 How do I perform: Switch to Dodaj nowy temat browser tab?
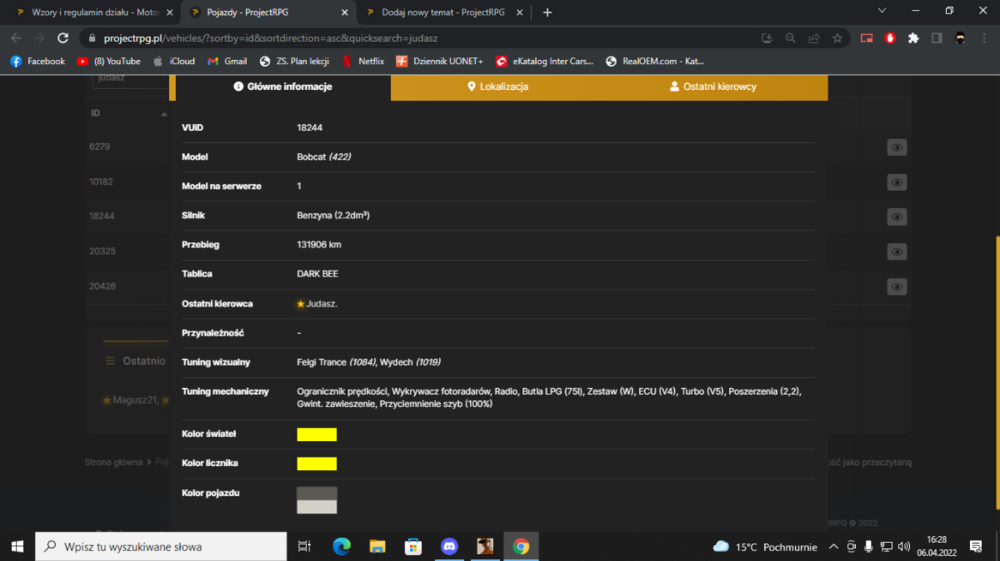[443, 12]
